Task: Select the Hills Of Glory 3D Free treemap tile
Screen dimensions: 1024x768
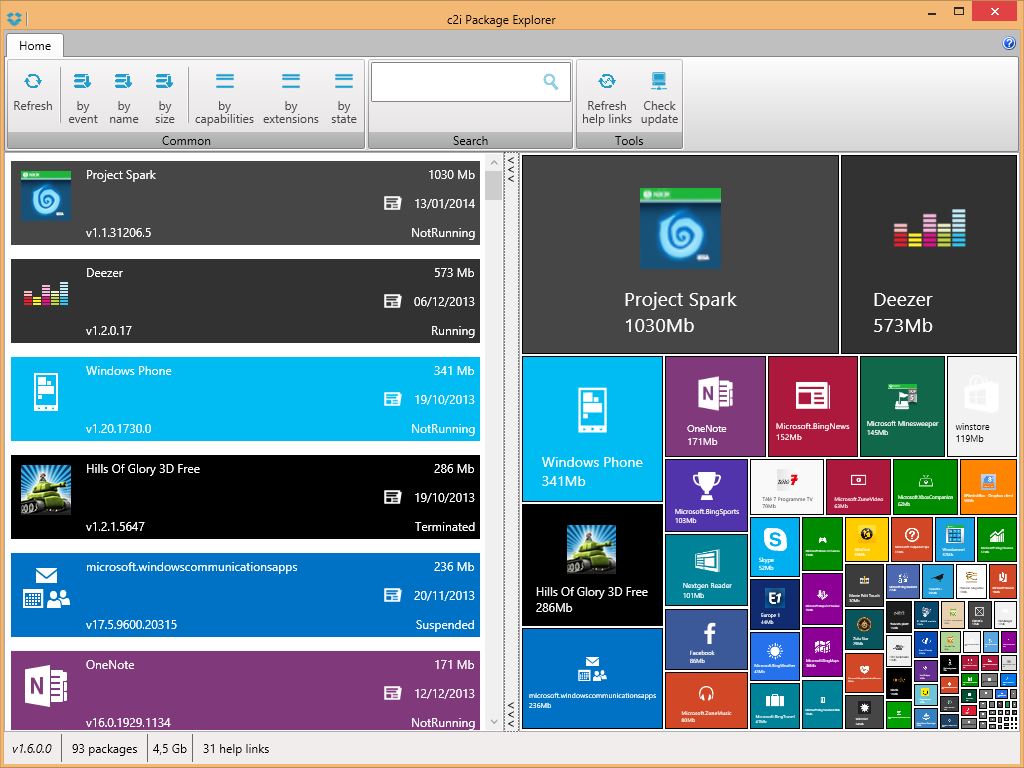Action: coord(592,565)
